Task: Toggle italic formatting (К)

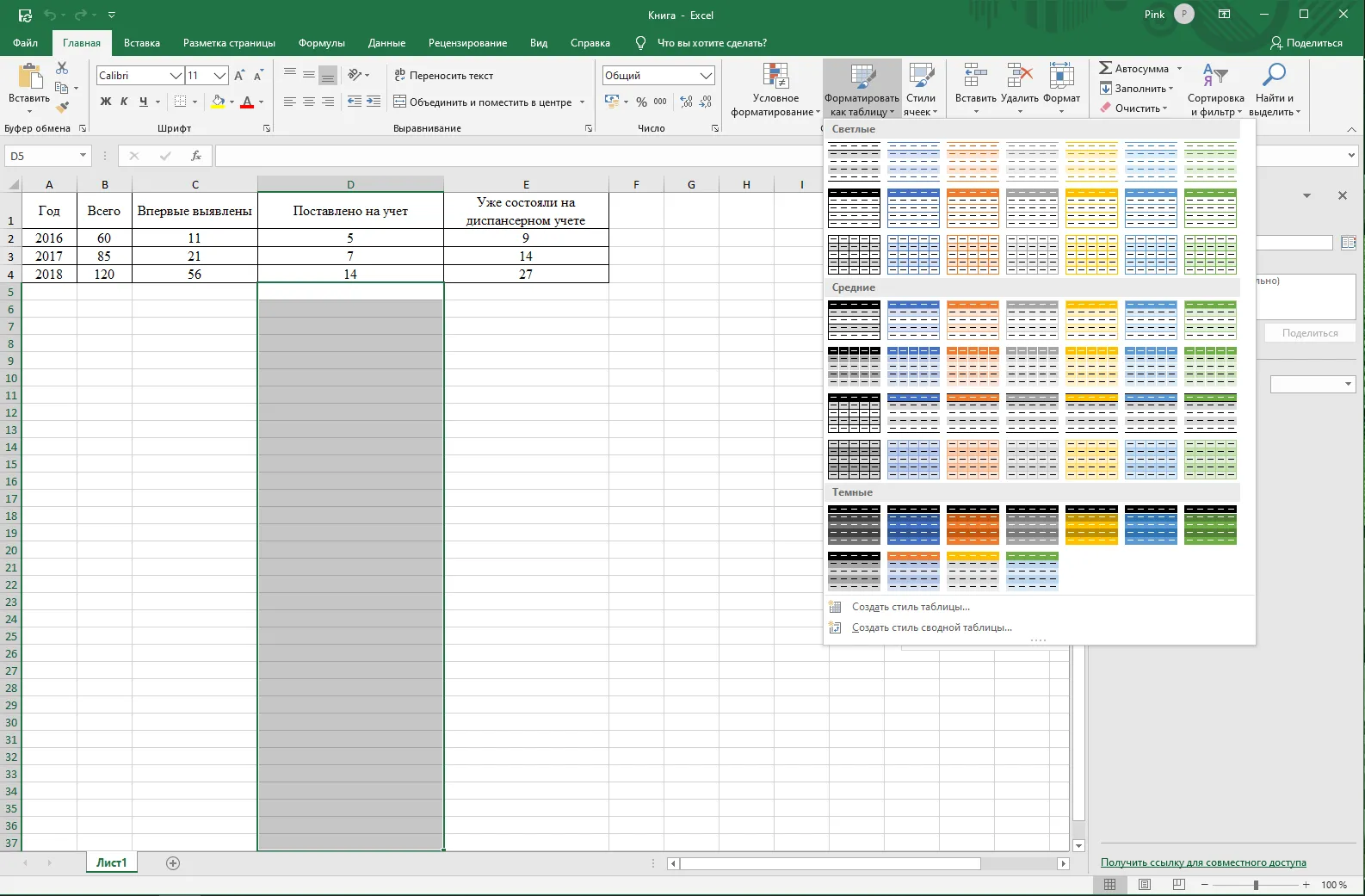Action: tap(124, 102)
